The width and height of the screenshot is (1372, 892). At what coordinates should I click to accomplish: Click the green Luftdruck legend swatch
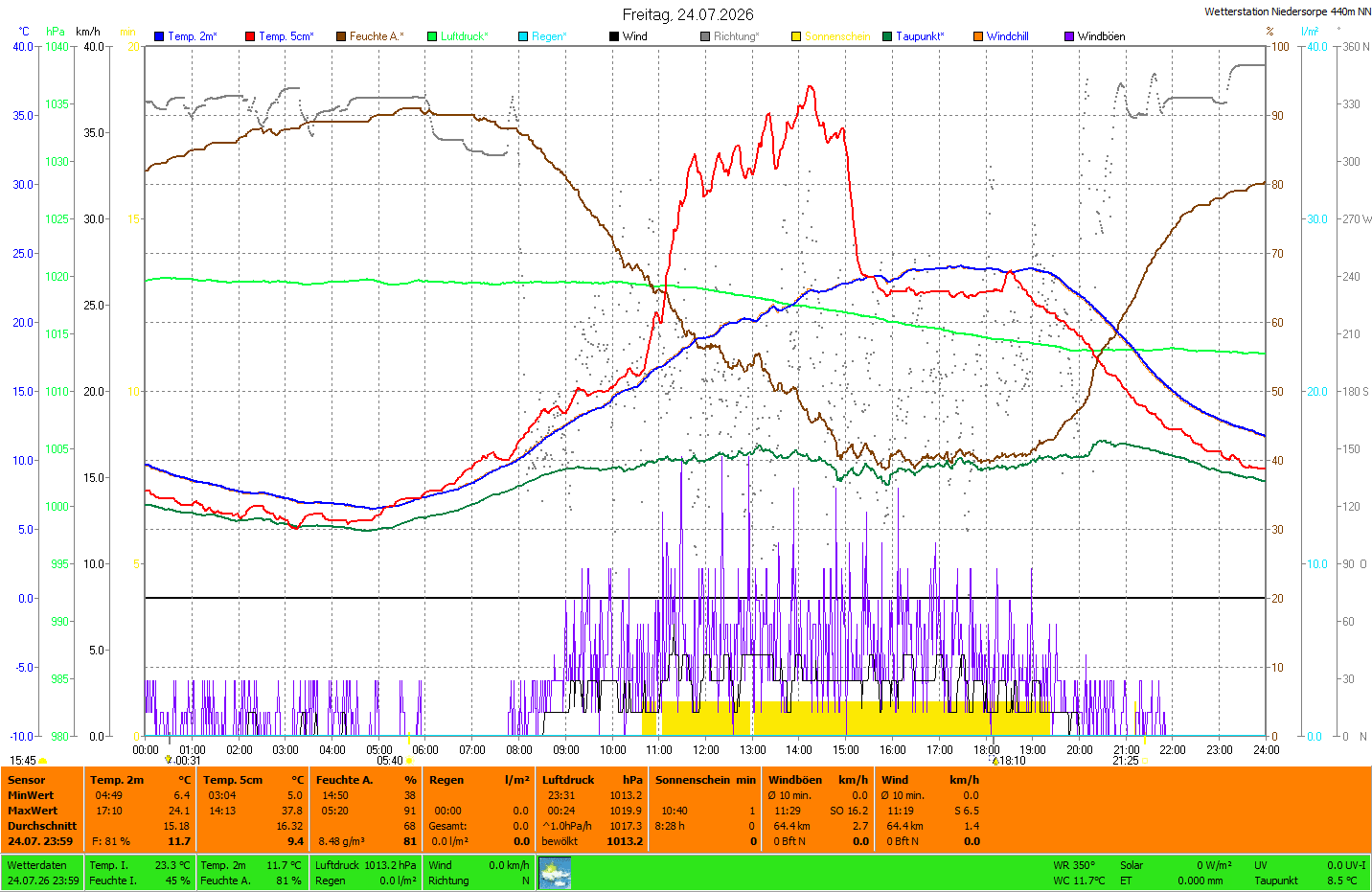click(x=432, y=36)
